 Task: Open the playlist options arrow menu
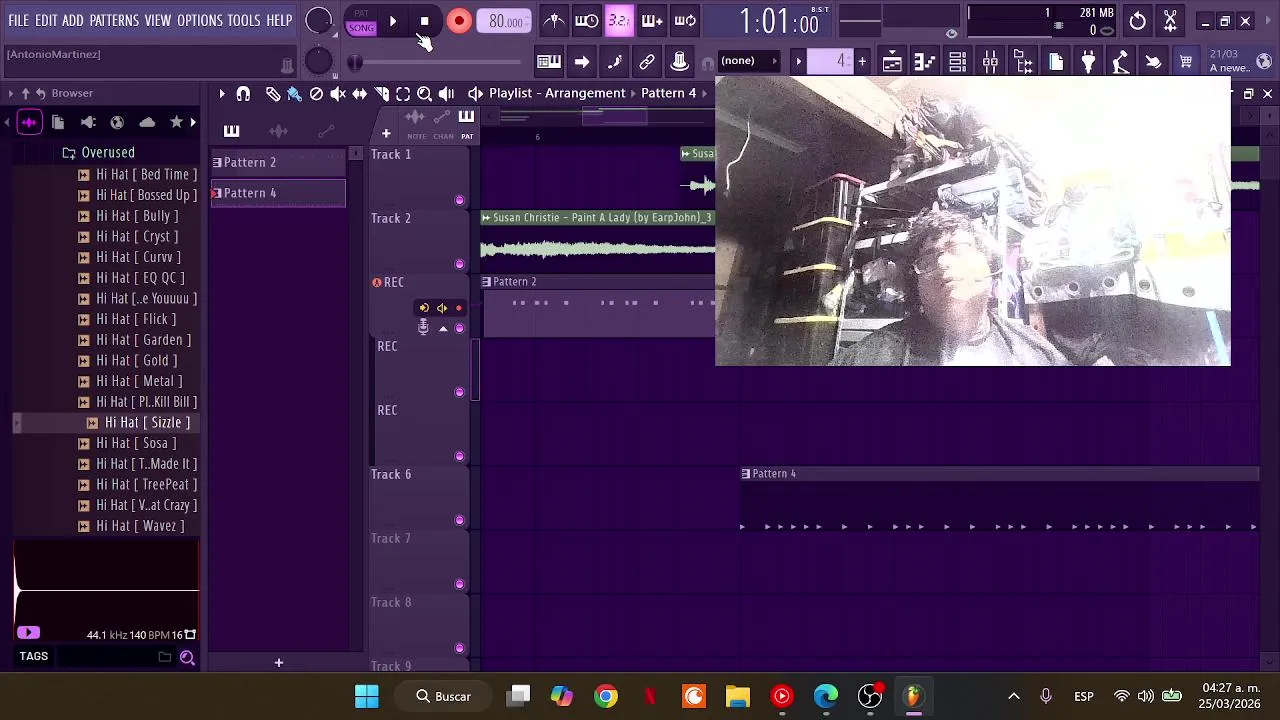[222, 93]
